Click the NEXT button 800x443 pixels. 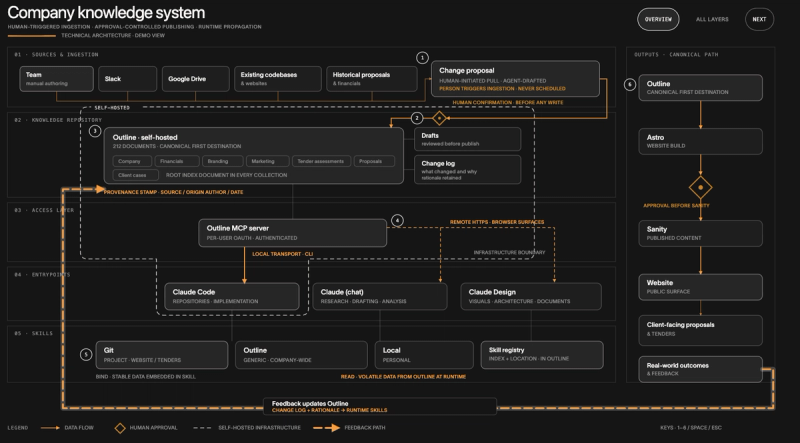pos(759,19)
